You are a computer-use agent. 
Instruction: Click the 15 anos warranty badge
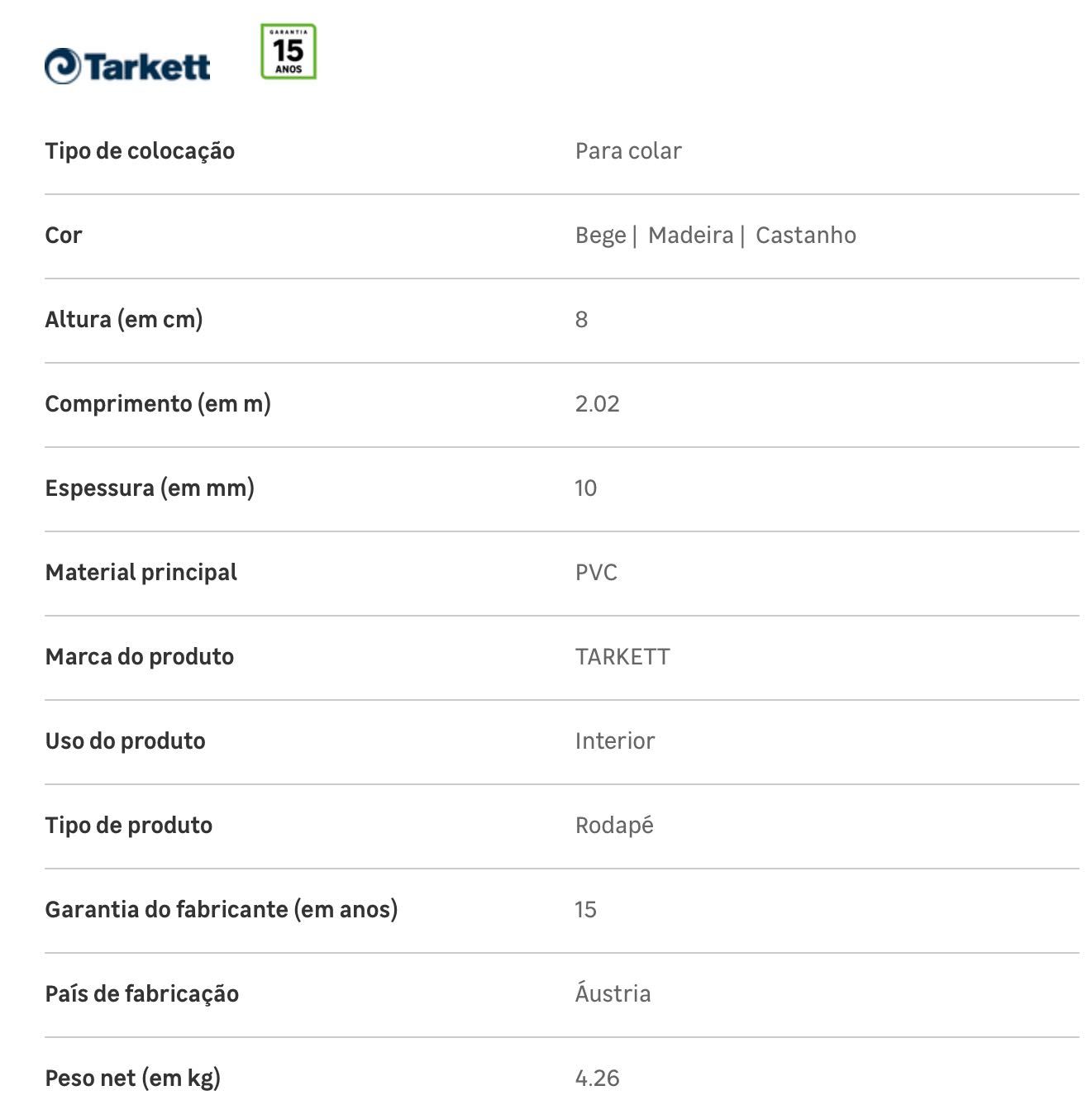(x=288, y=51)
